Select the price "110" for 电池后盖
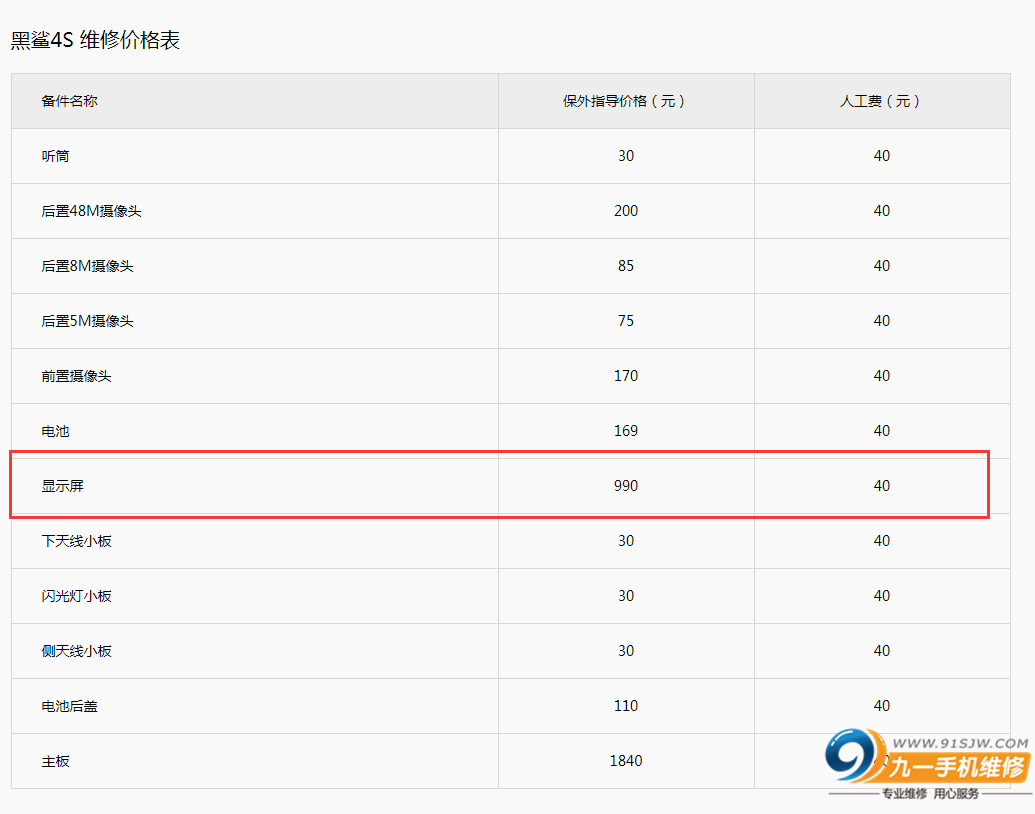This screenshot has width=1035, height=814. [x=626, y=706]
